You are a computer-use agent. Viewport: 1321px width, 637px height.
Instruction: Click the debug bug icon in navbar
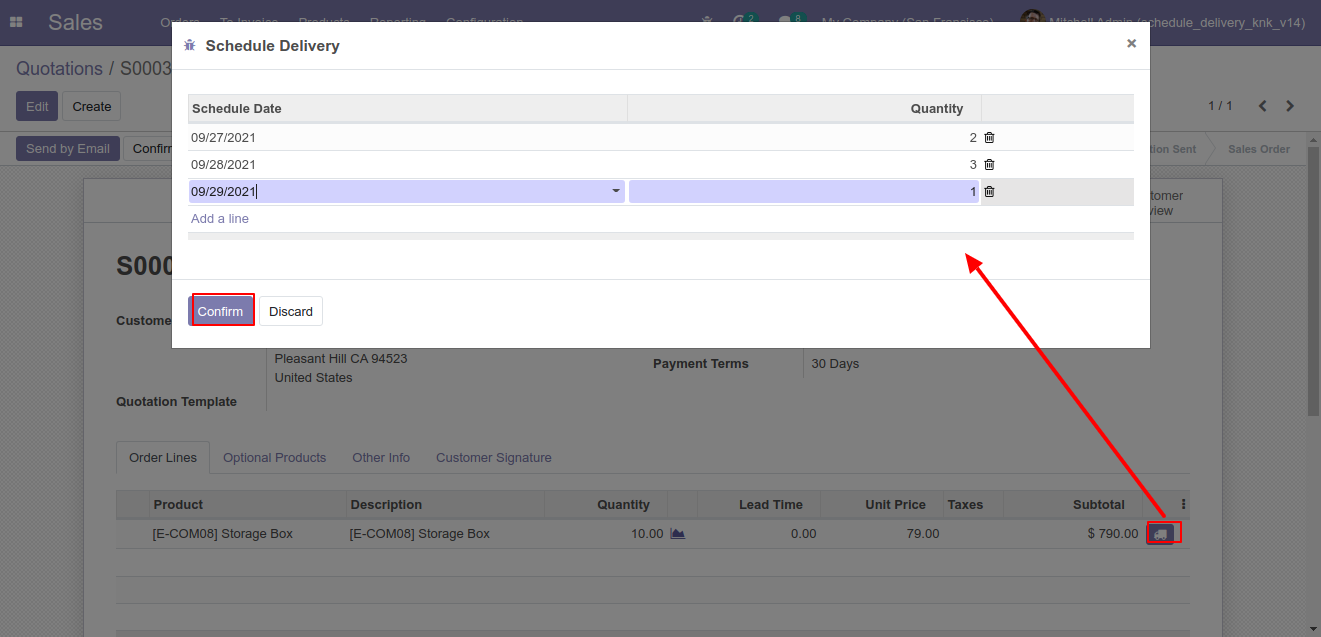[708, 22]
